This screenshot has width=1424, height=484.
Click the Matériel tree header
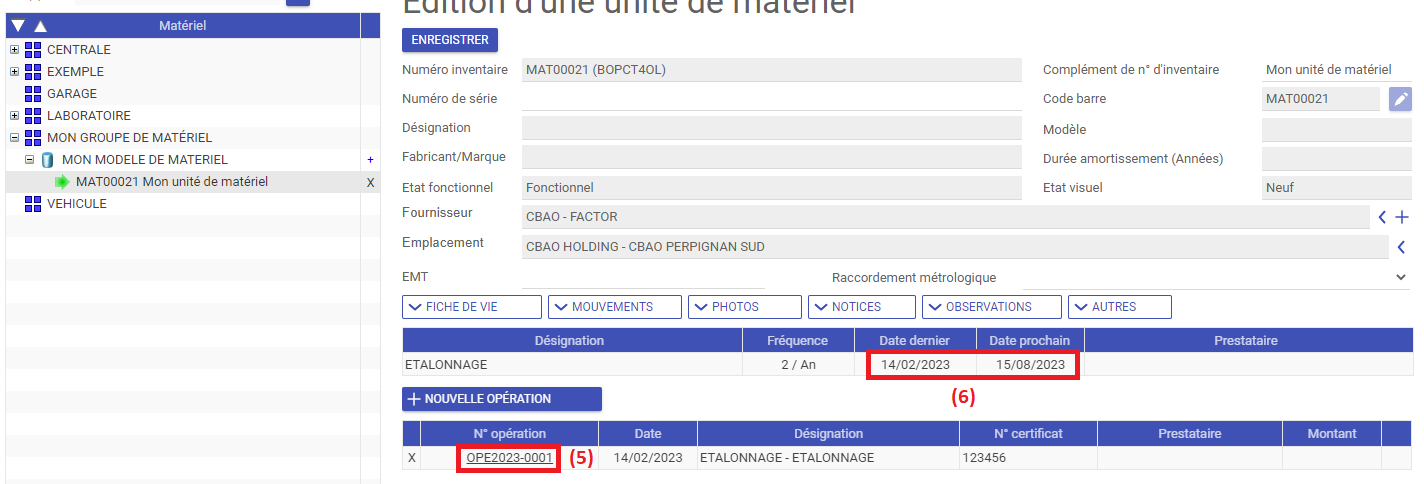183,26
